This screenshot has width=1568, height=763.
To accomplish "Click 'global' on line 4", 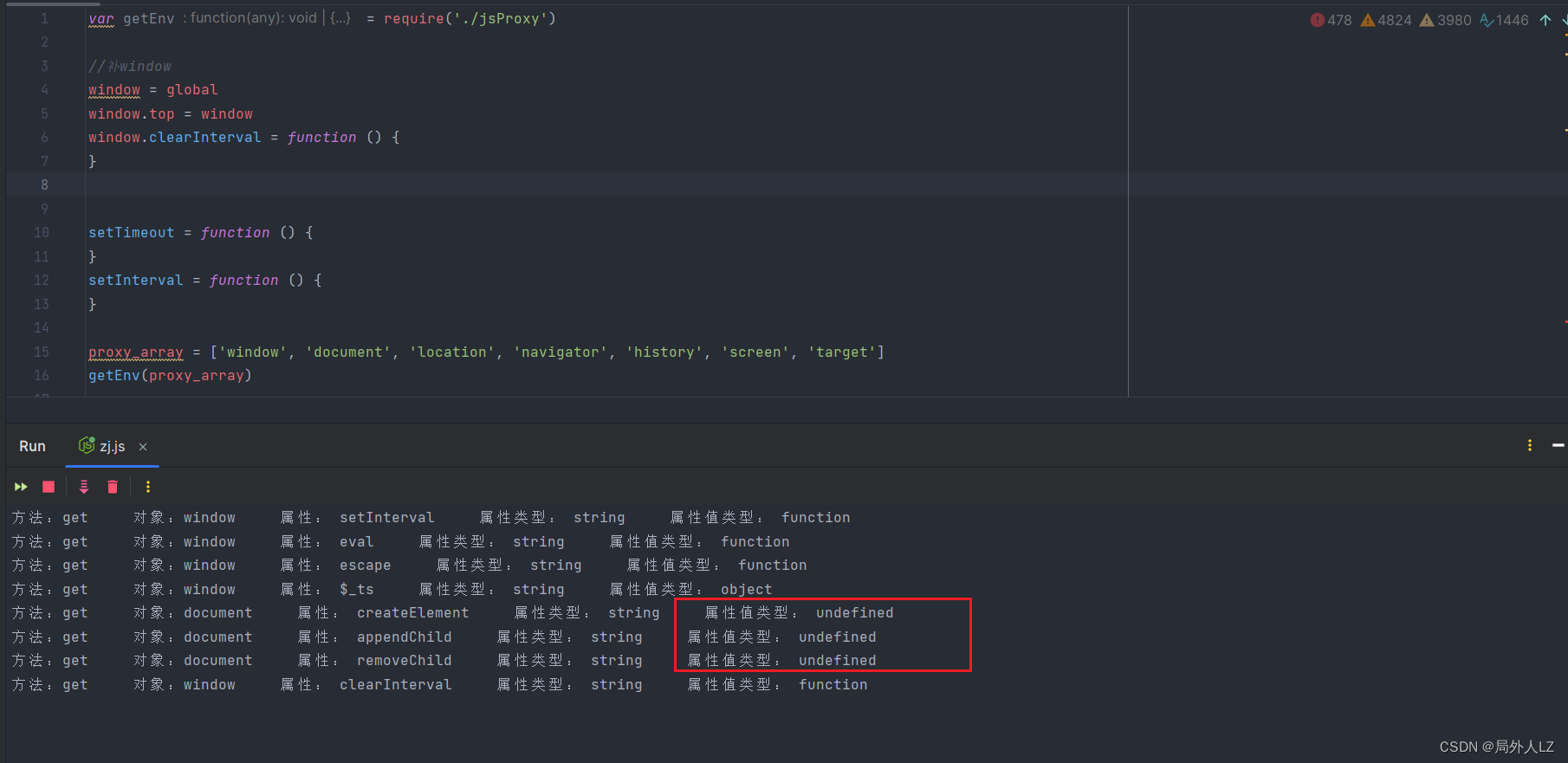I will click(x=192, y=89).
